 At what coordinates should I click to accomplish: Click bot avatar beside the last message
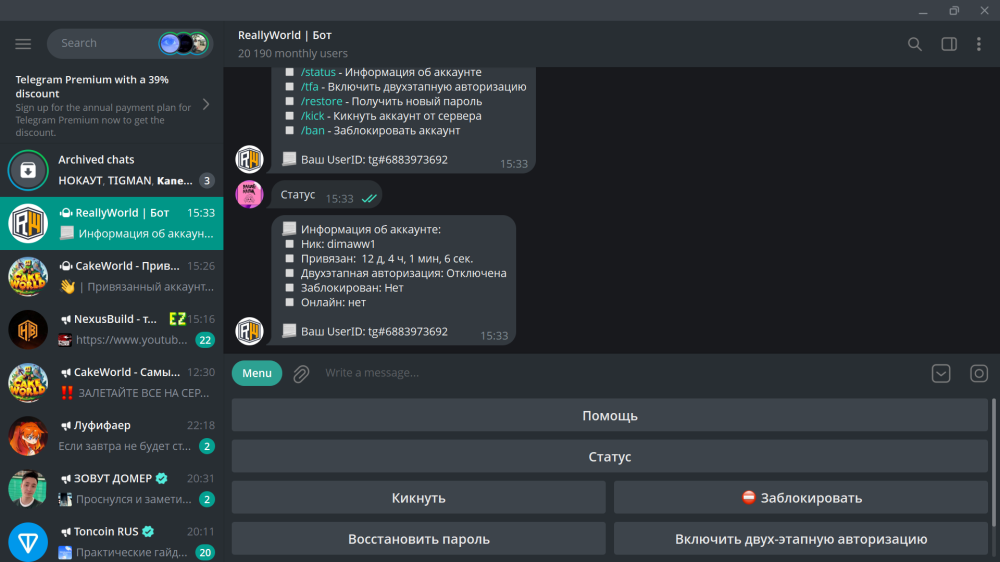click(x=249, y=331)
